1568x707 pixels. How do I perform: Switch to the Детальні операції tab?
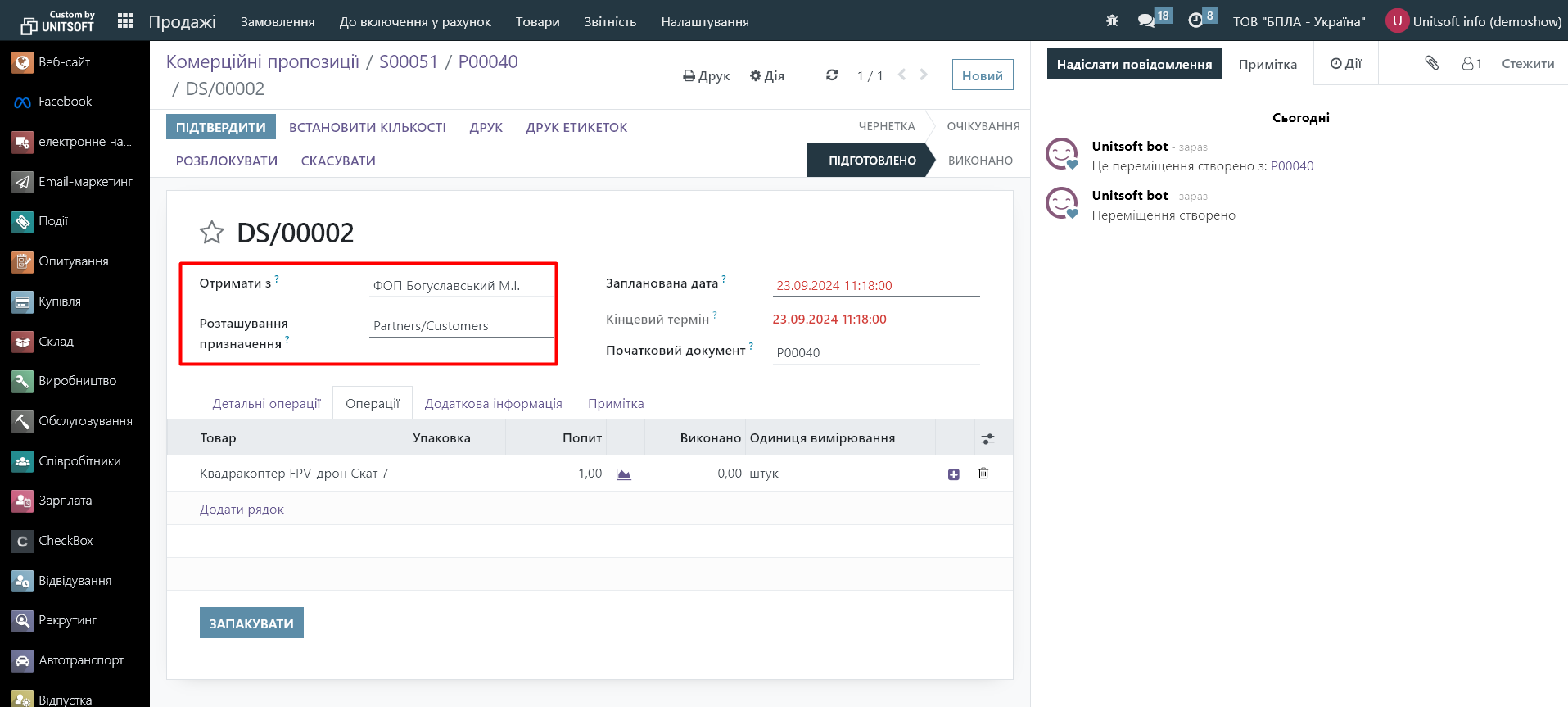(x=266, y=404)
